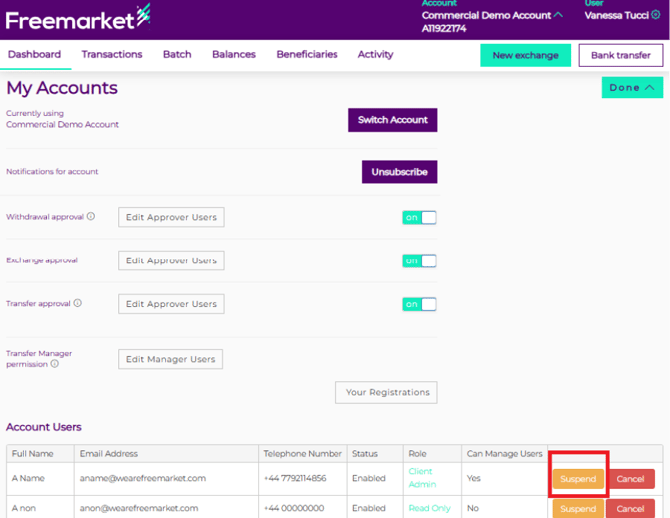Click info icon next to Withdrawal approval
670x518 pixels.
point(91,217)
